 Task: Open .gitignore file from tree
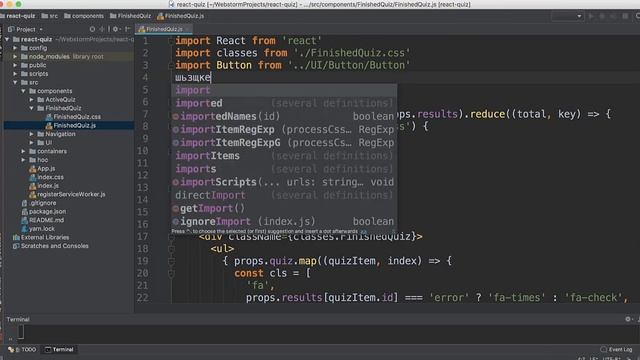click(x=39, y=203)
